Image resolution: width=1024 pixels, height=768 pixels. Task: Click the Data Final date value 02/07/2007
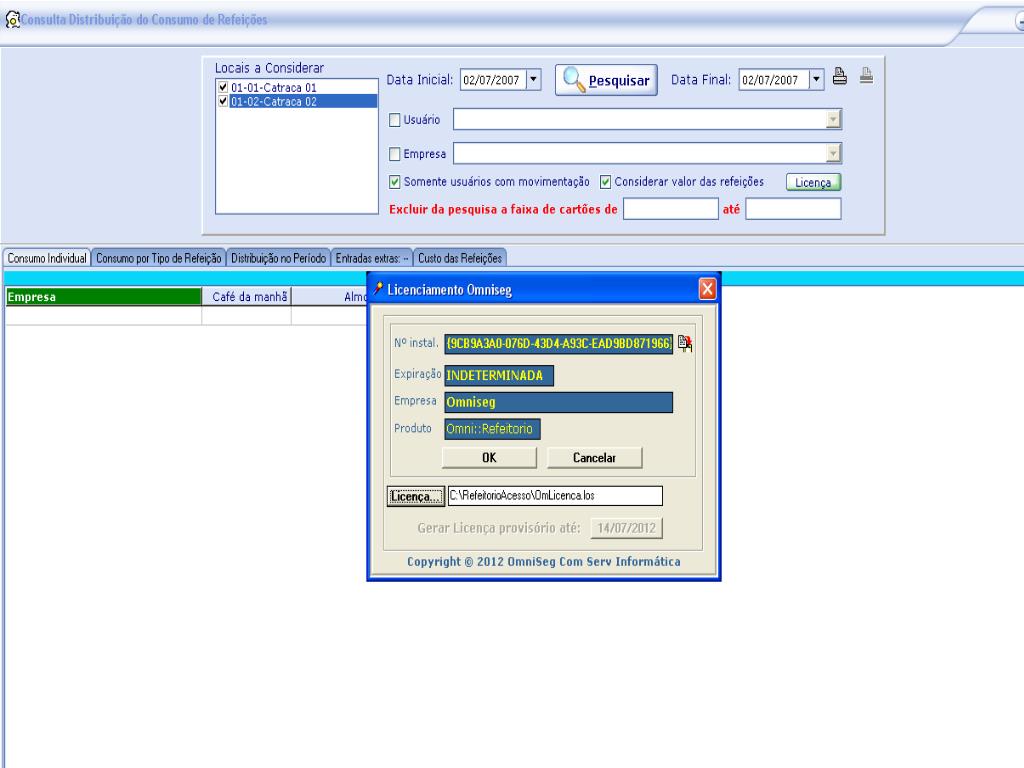click(x=770, y=80)
